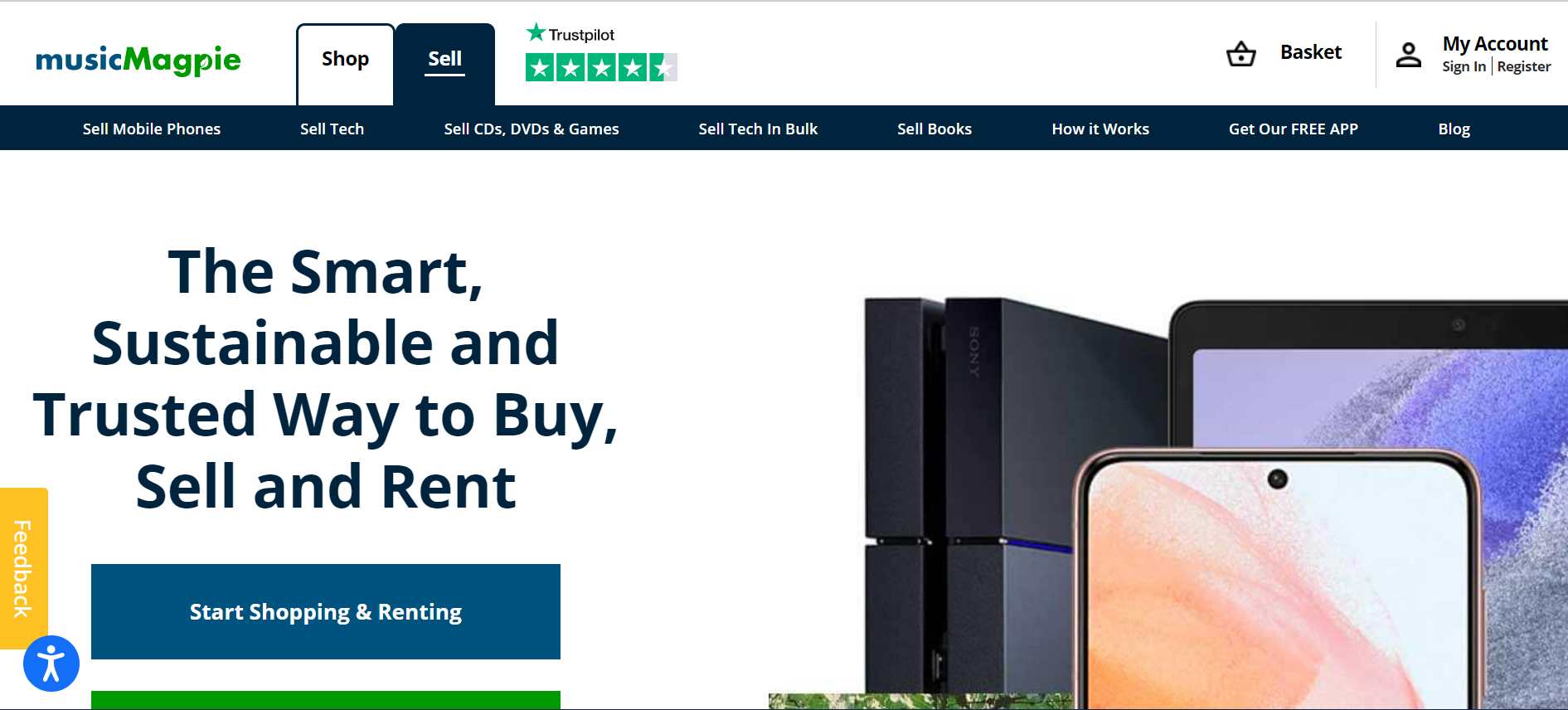This screenshot has width=1568, height=710.
Task: Click the user account profile icon
Action: (1408, 55)
